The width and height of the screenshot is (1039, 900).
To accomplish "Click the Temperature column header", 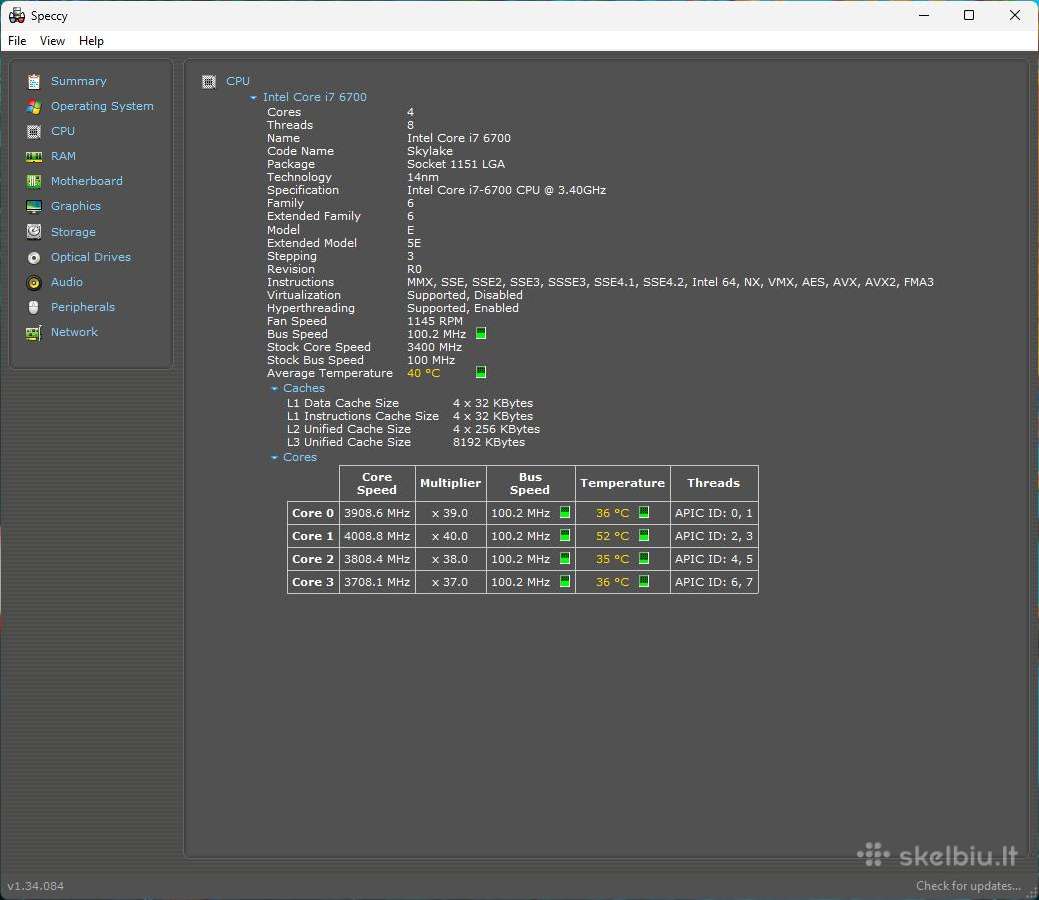I will (x=622, y=483).
